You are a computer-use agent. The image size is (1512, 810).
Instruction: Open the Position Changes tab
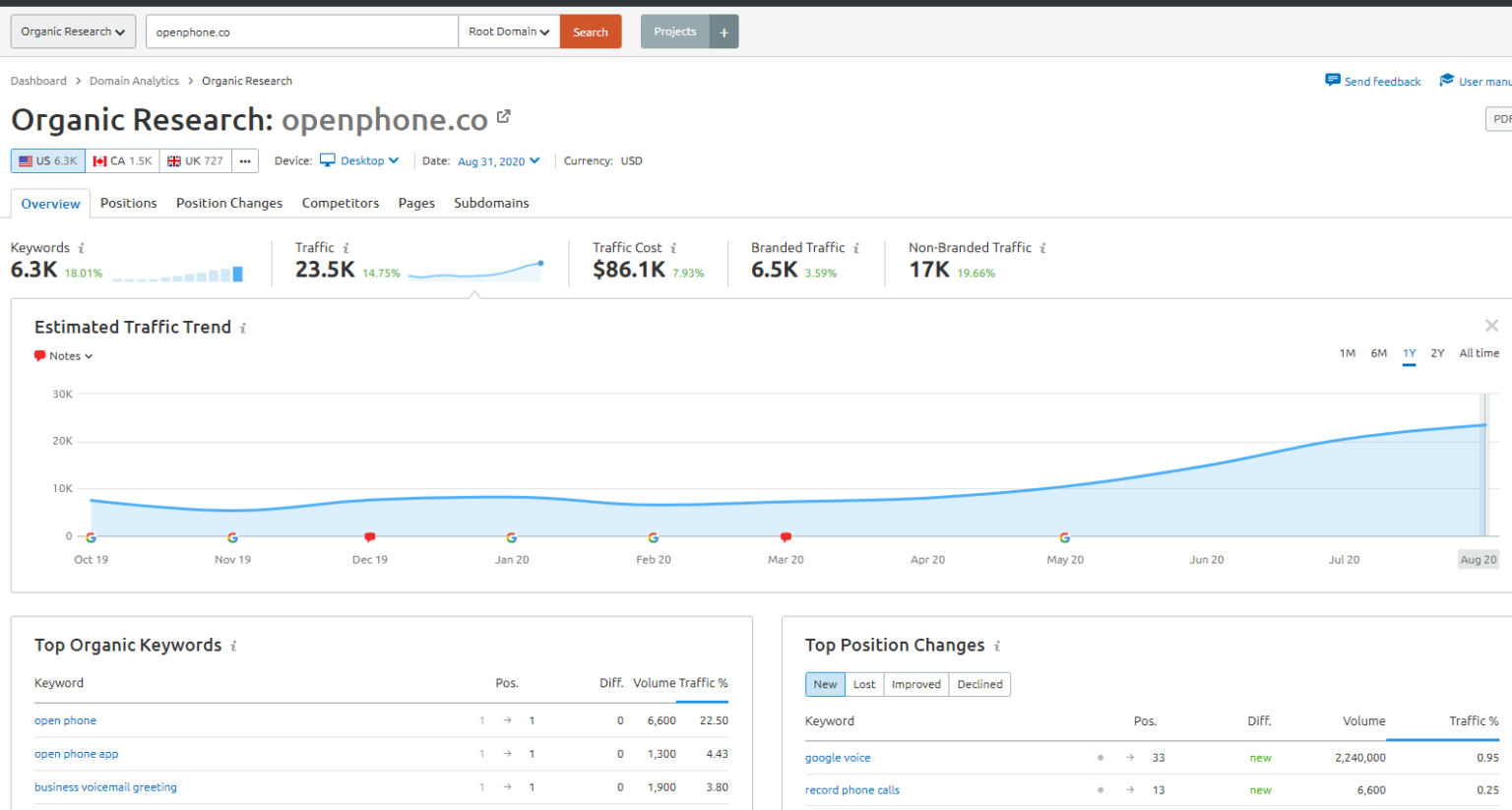pos(229,203)
